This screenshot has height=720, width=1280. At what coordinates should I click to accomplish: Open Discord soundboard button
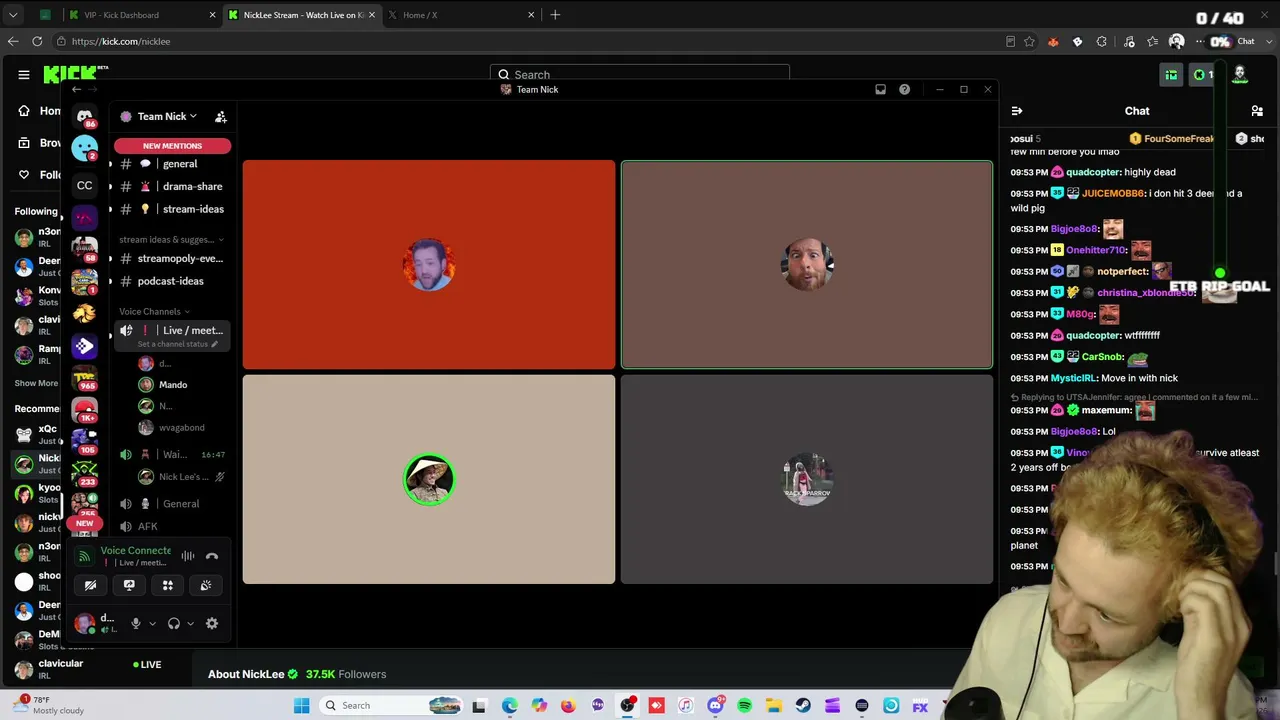tap(206, 585)
